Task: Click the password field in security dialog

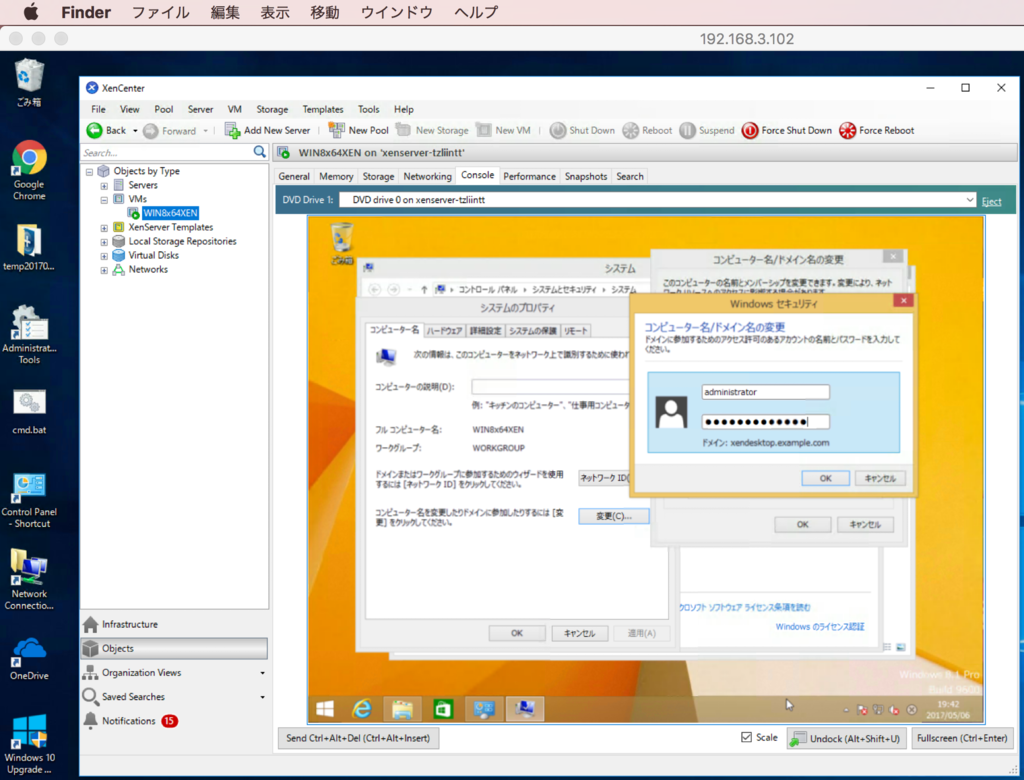Action: (x=765, y=422)
